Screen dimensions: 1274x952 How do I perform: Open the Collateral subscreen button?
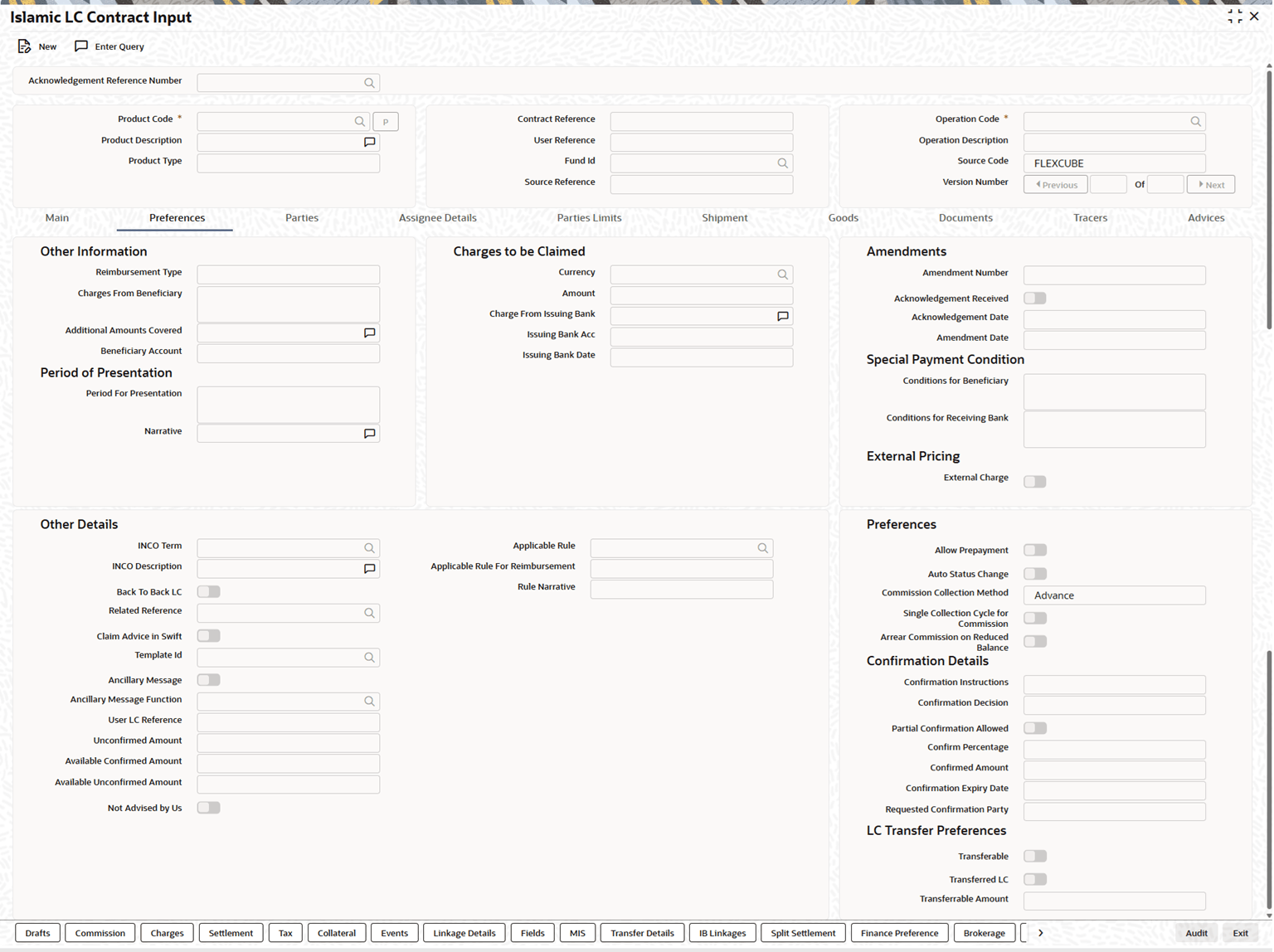coord(336,933)
